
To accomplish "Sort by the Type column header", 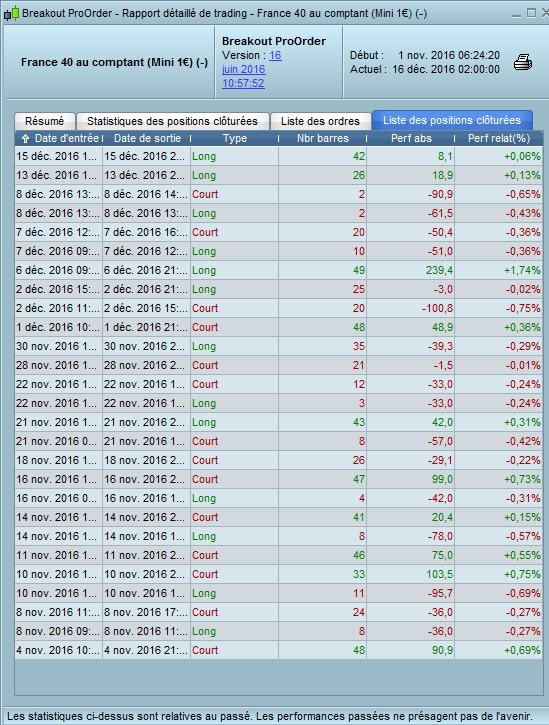I will 235,138.
